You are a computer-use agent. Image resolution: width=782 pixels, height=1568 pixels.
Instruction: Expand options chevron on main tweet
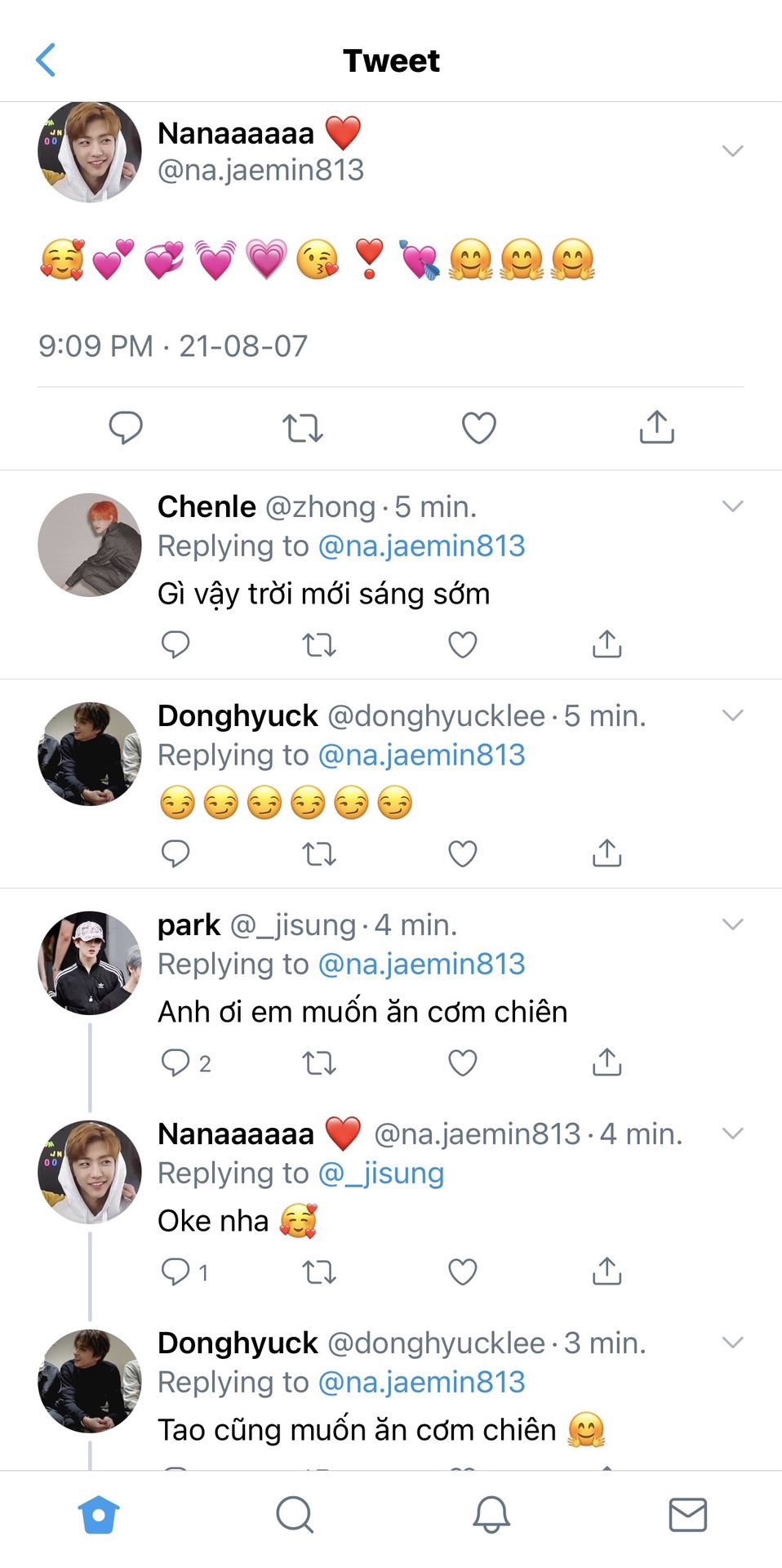732,151
